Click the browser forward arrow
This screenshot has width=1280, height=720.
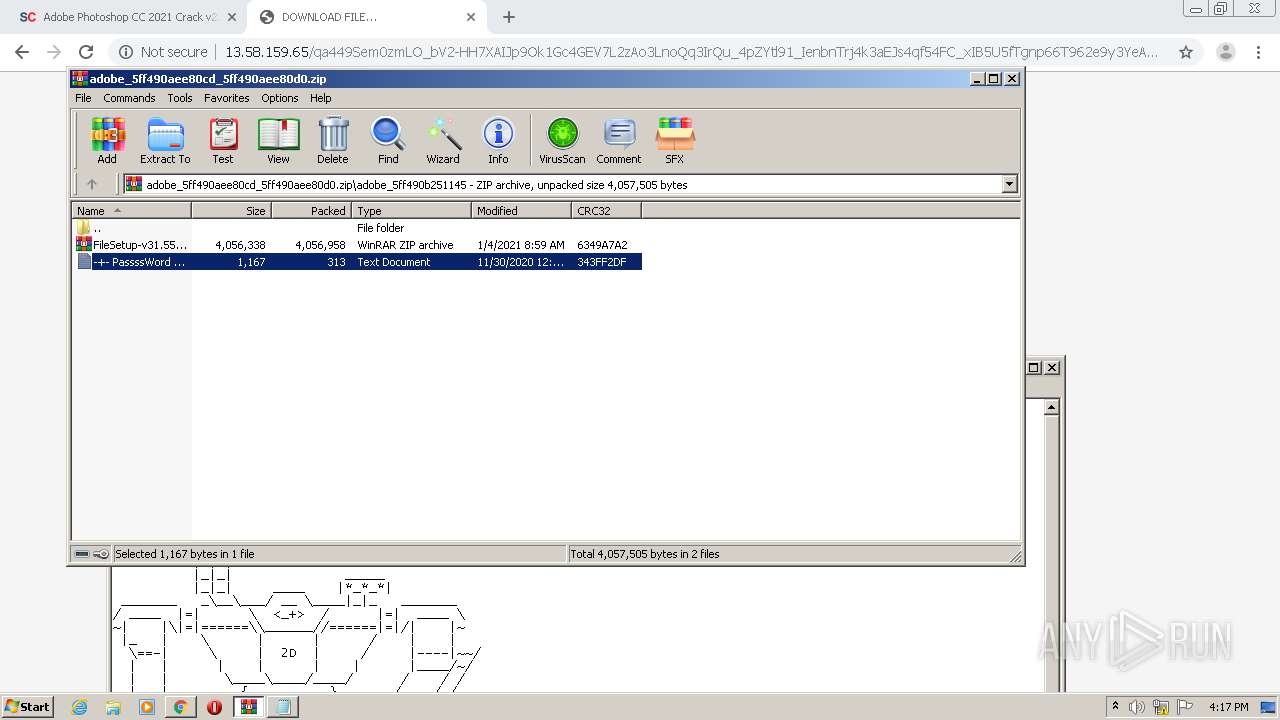[54, 52]
